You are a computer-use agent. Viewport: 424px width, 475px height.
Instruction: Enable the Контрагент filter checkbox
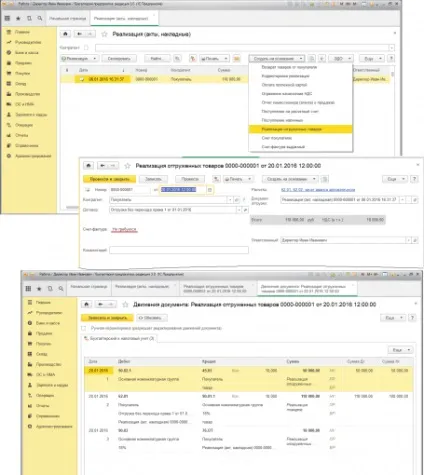(86, 48)
